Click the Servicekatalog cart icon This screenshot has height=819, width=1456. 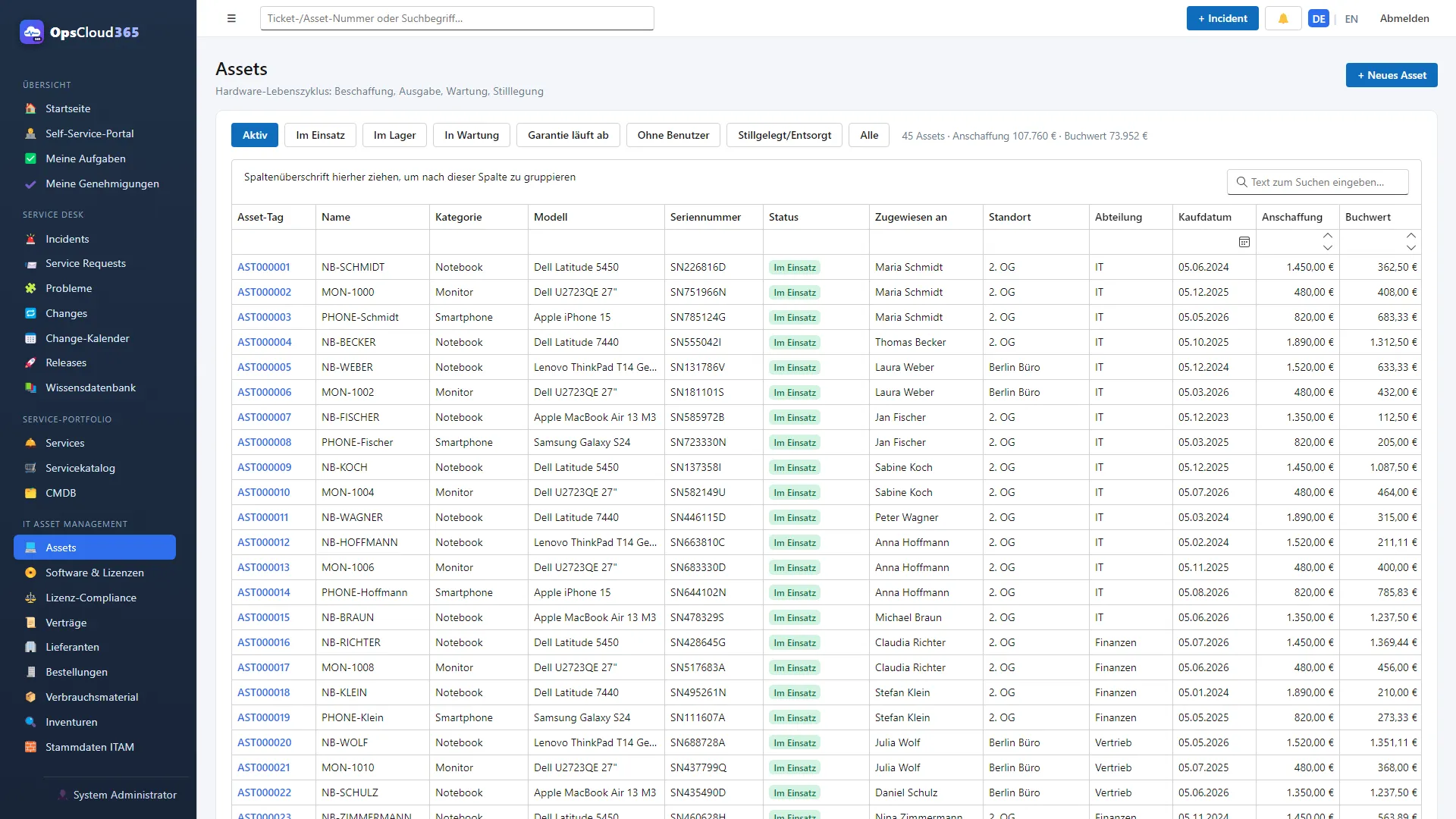point(30,468)
